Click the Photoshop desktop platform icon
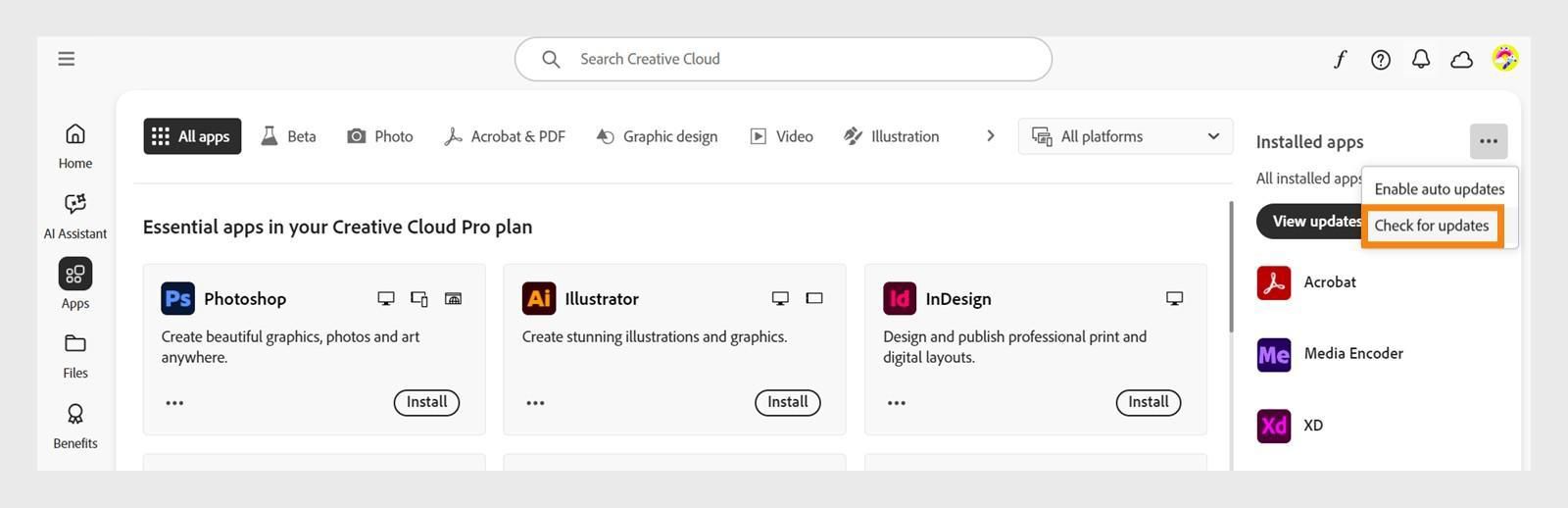Viewport: 1568px width, 508px height. (x=386, y=298)
